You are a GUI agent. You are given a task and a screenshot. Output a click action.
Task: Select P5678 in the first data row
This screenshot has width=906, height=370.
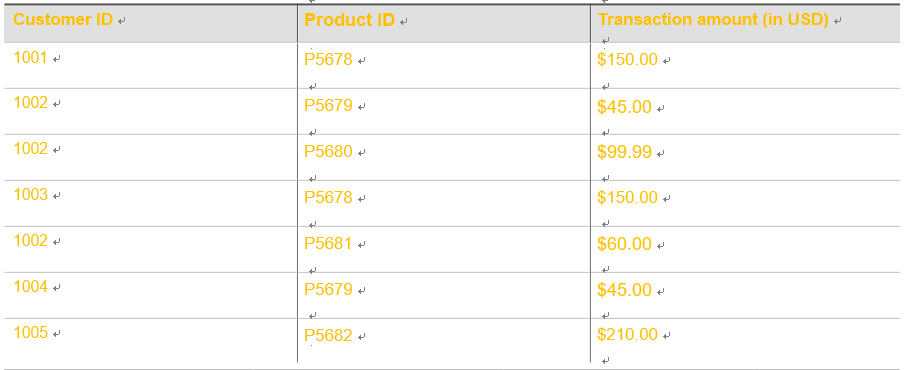(328, 60)
